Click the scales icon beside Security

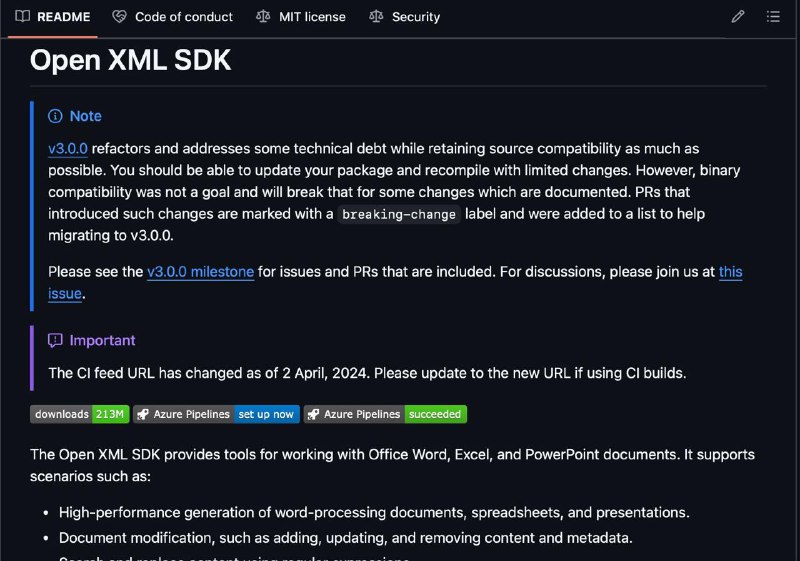[376, 17]
